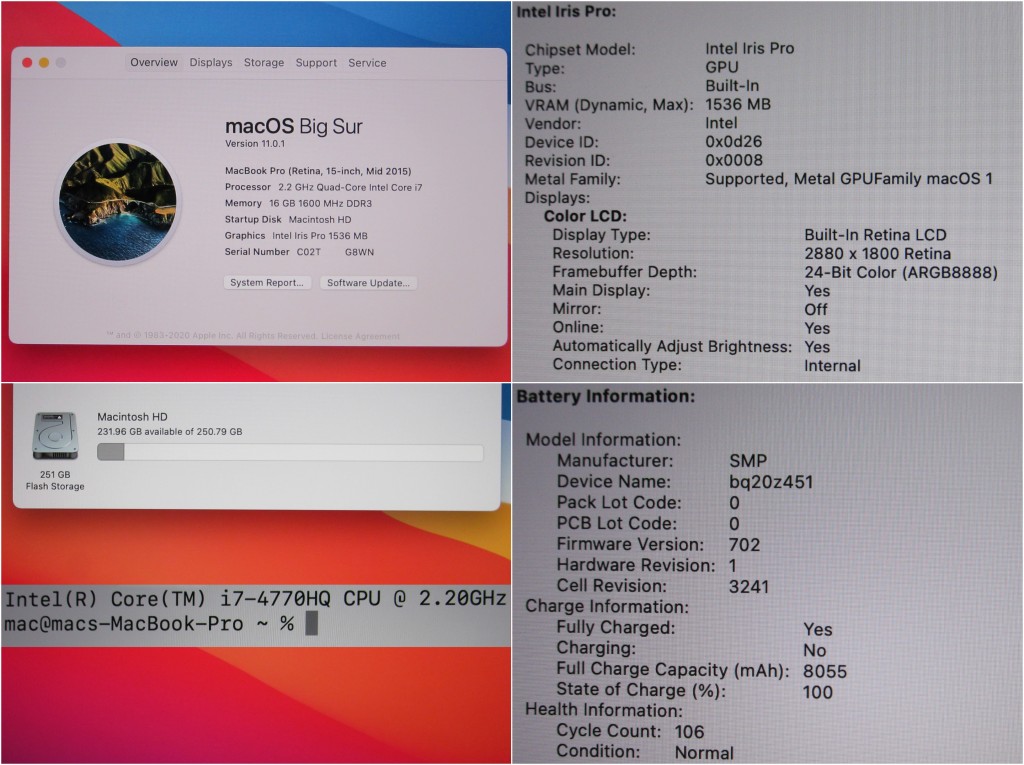Click the Cell Revision value 3241
1024x765 pixels.
tap(749, 587)
